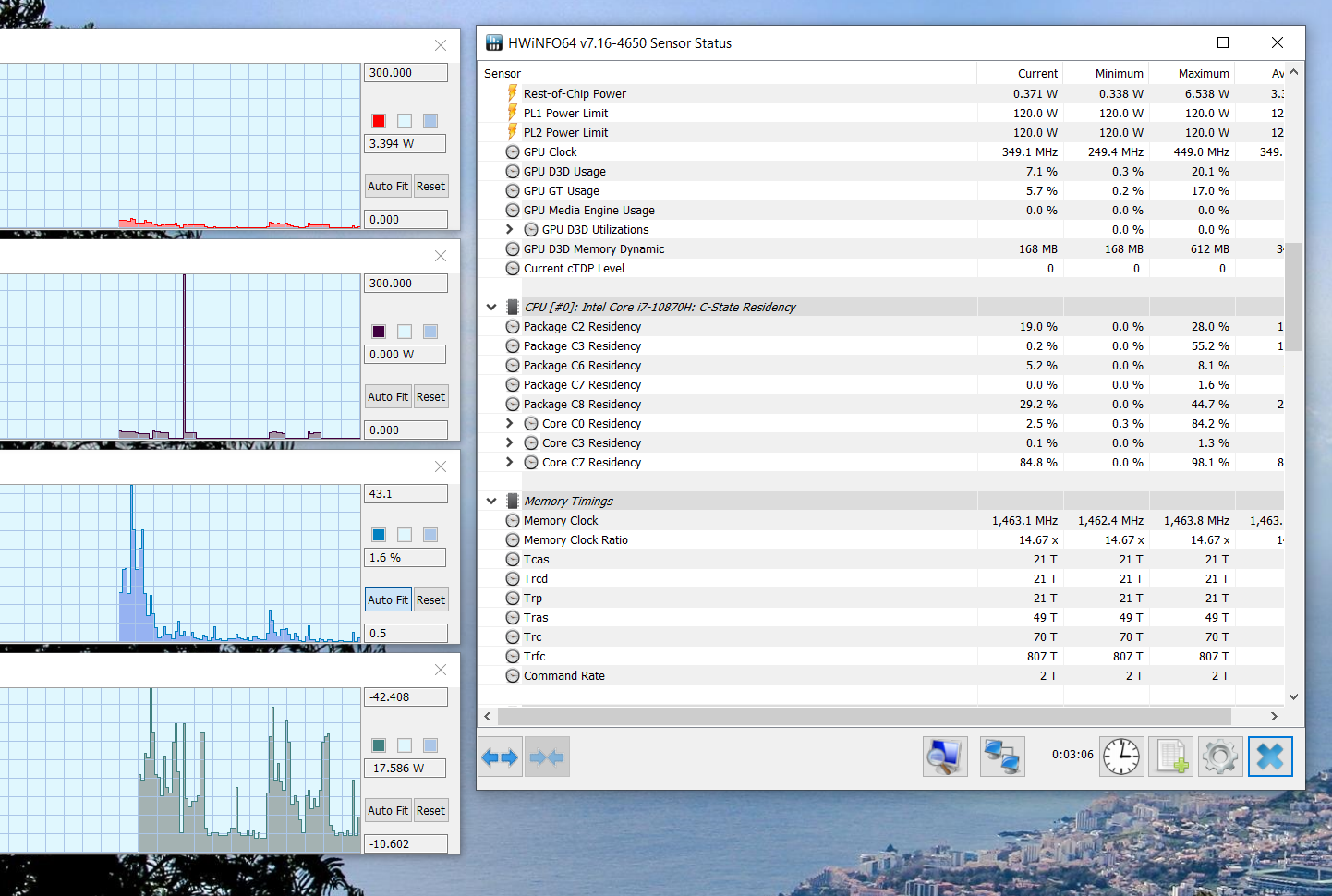This screenshot has width=1332, height=896.
Task: Click the Minimum column header
Action: (1106, 73)
